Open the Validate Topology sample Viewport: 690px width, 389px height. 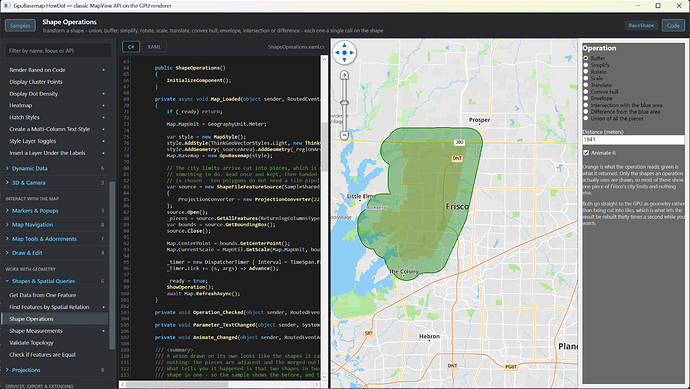click(55, 342)
